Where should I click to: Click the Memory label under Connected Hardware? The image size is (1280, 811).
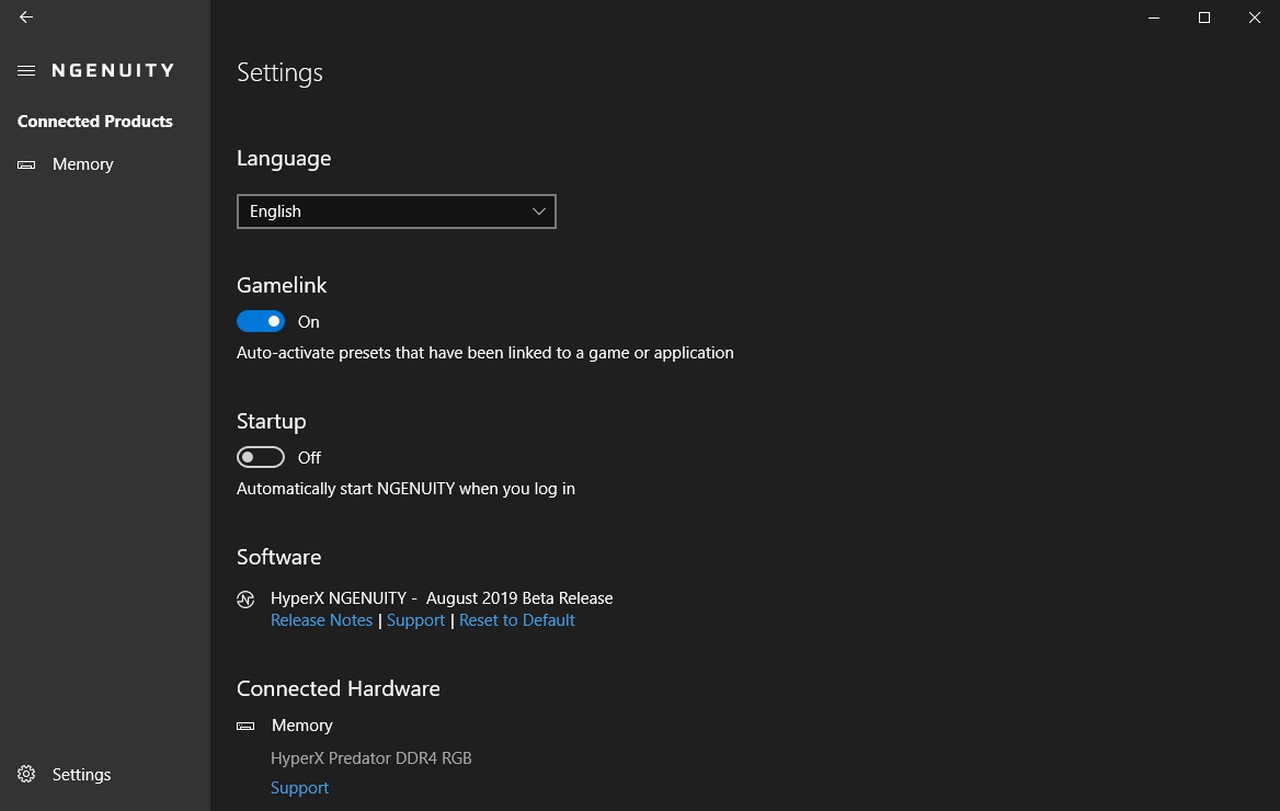302,726
